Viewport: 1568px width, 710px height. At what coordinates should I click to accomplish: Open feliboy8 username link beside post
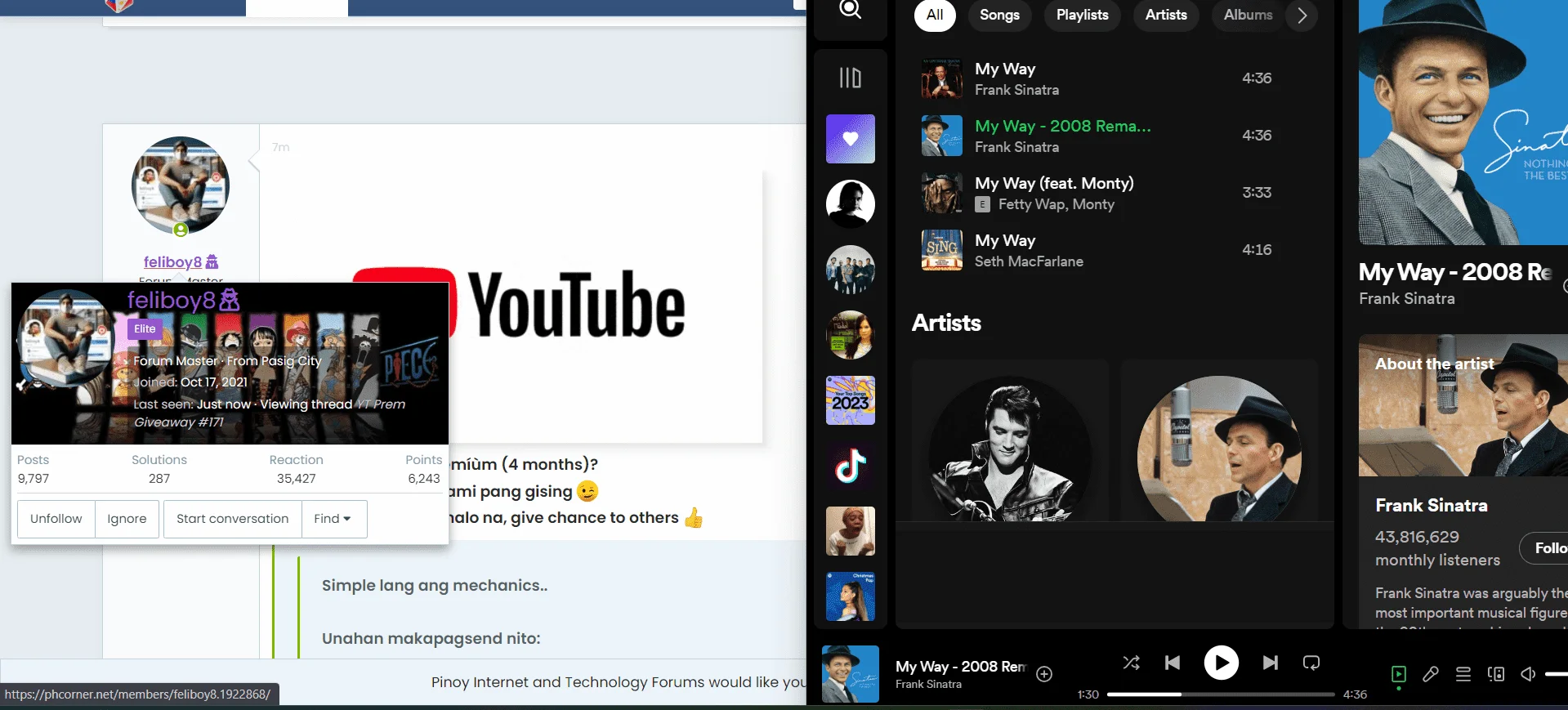(172, 262)
